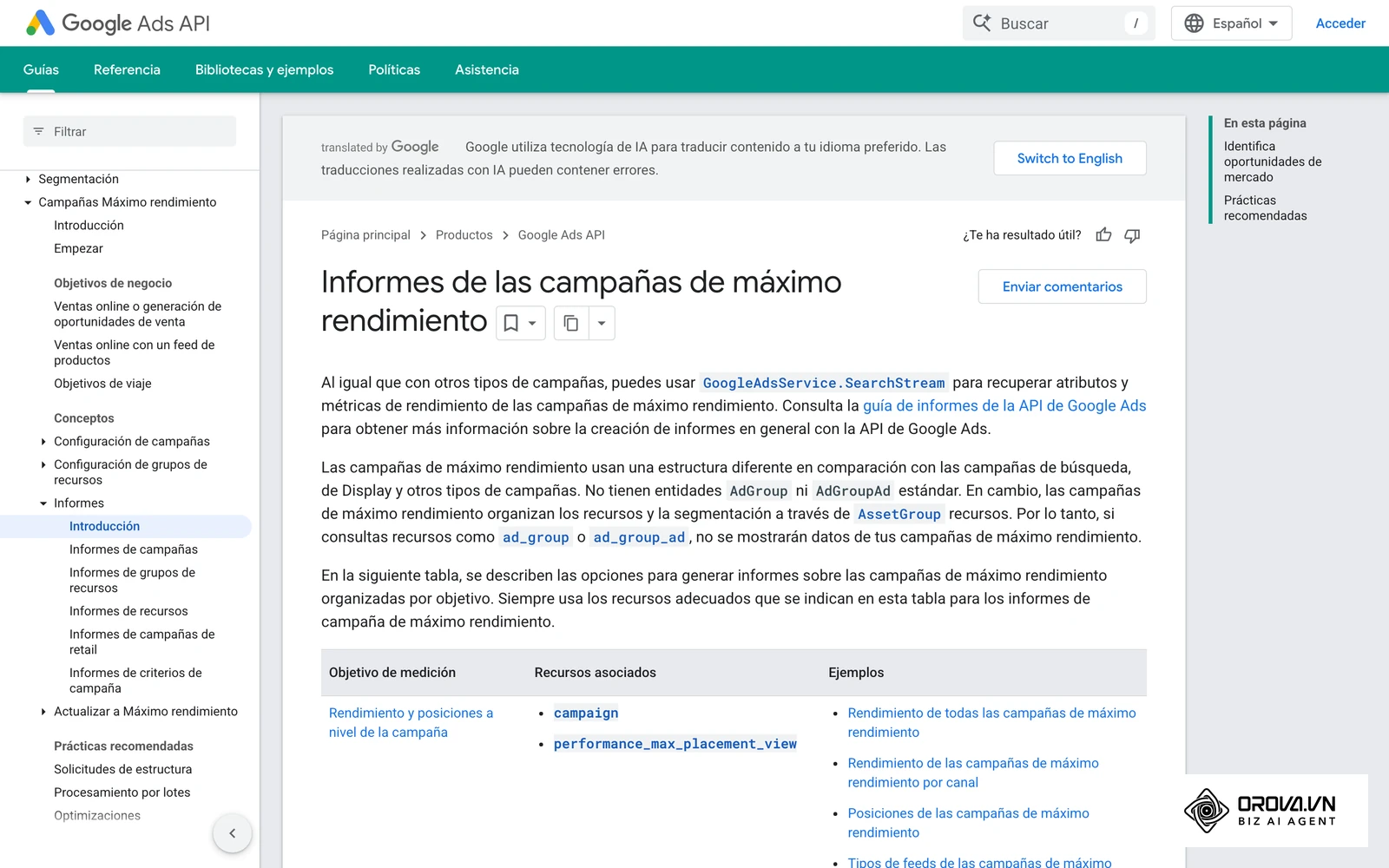Viewport: 1389px width, 868px height.
Task: Click Enviar comentarios button
Action: tap(1062, 286)
